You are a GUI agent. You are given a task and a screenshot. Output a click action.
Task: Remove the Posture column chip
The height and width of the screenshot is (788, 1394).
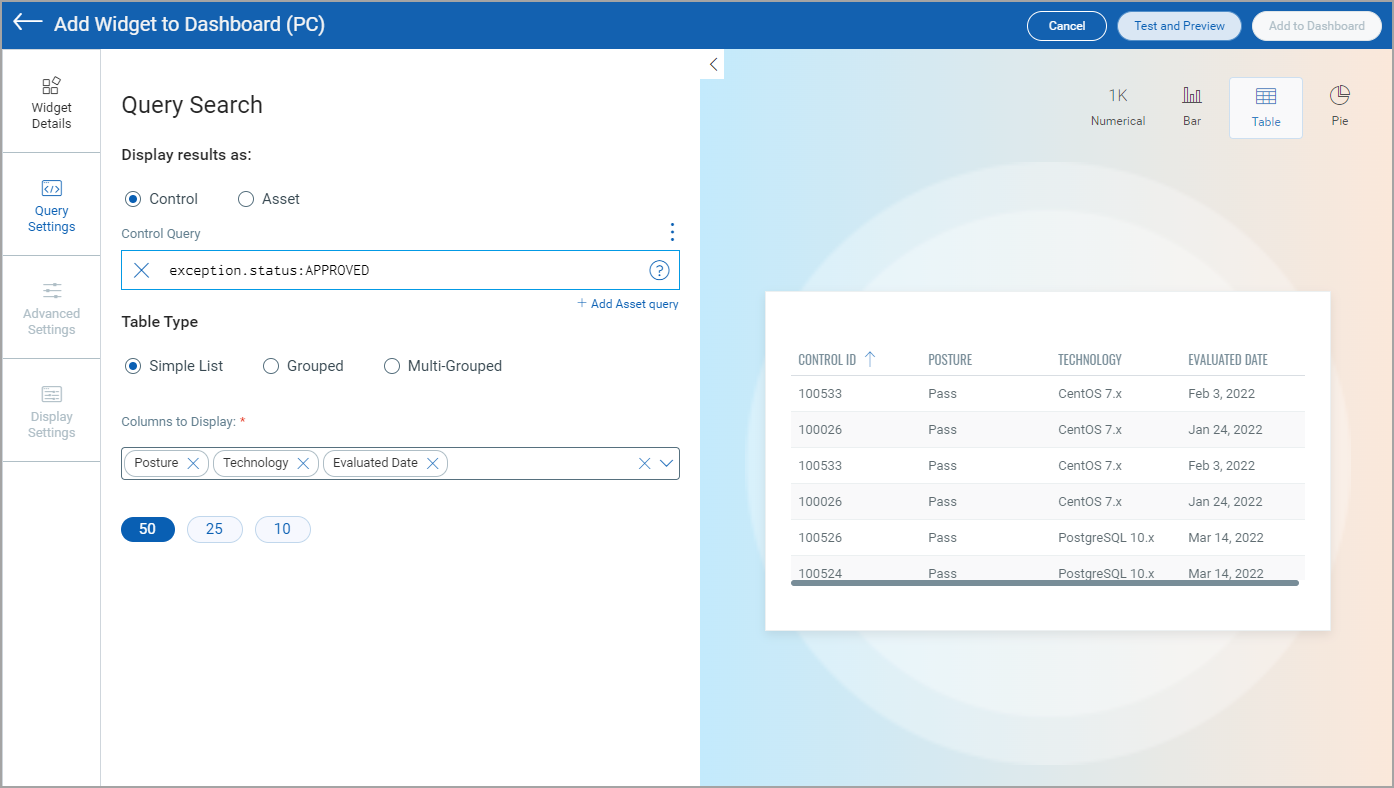click(194, 463)
